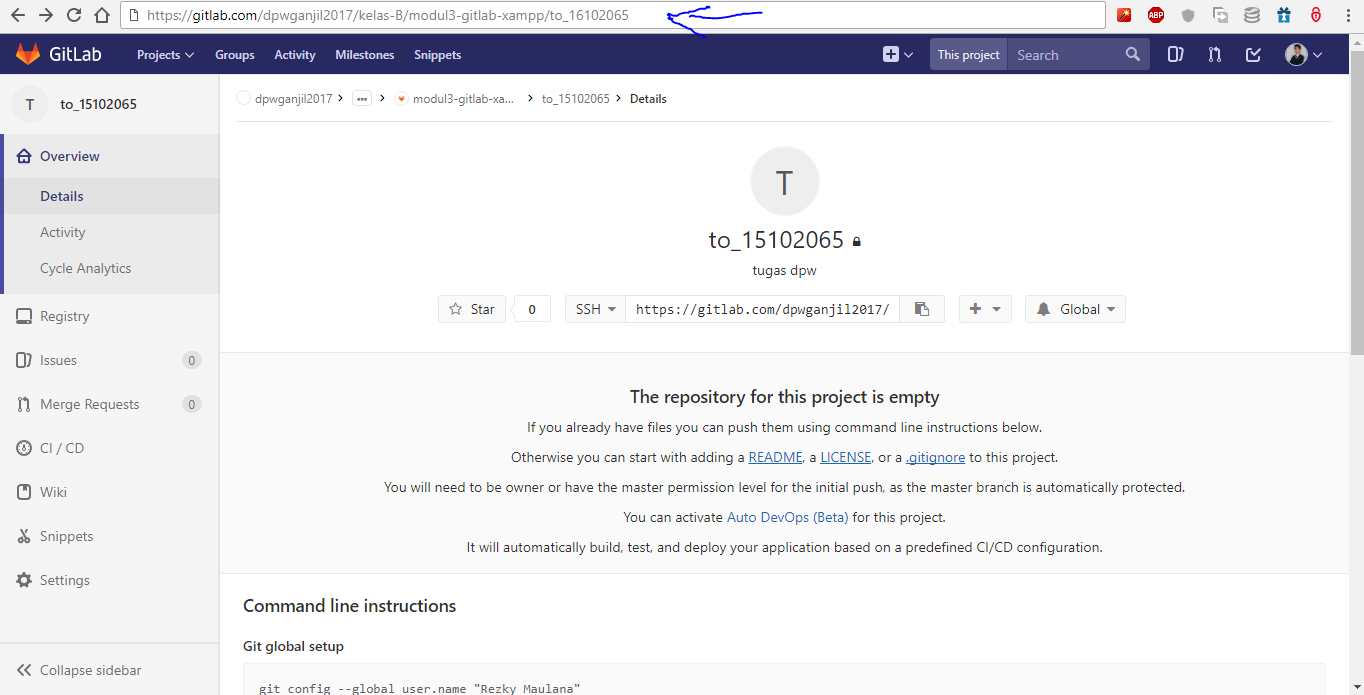Open the Global notification settings dropdown
The width and height of the screenshot is (1364, 695).
coord(1075,308)
